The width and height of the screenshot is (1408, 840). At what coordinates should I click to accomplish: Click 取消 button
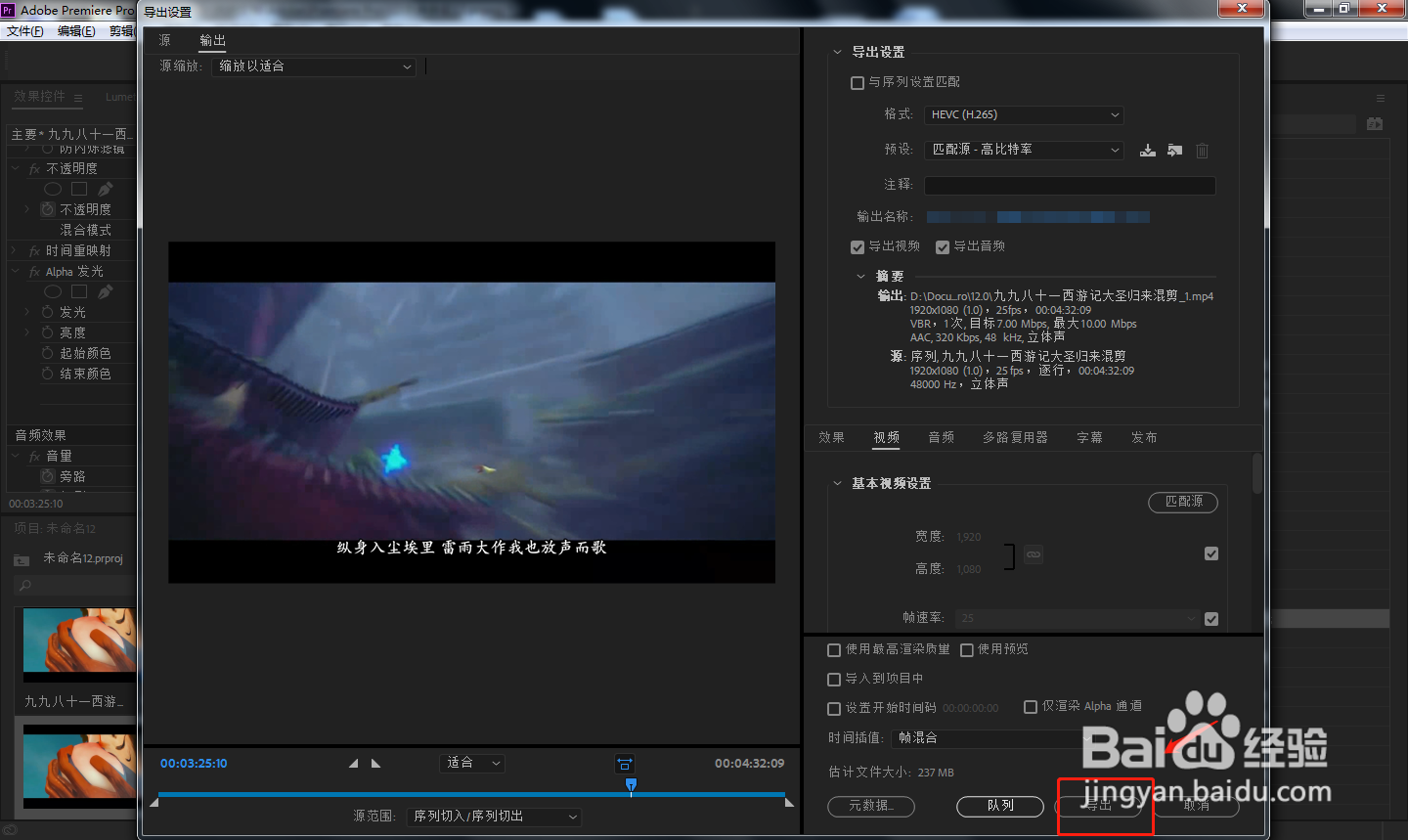1196,806
